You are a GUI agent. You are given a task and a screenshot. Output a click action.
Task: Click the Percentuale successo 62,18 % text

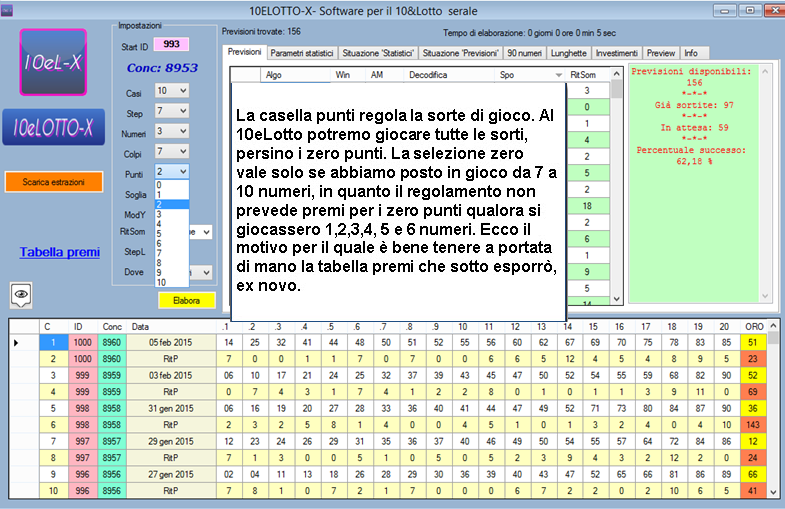pos(692,156)
